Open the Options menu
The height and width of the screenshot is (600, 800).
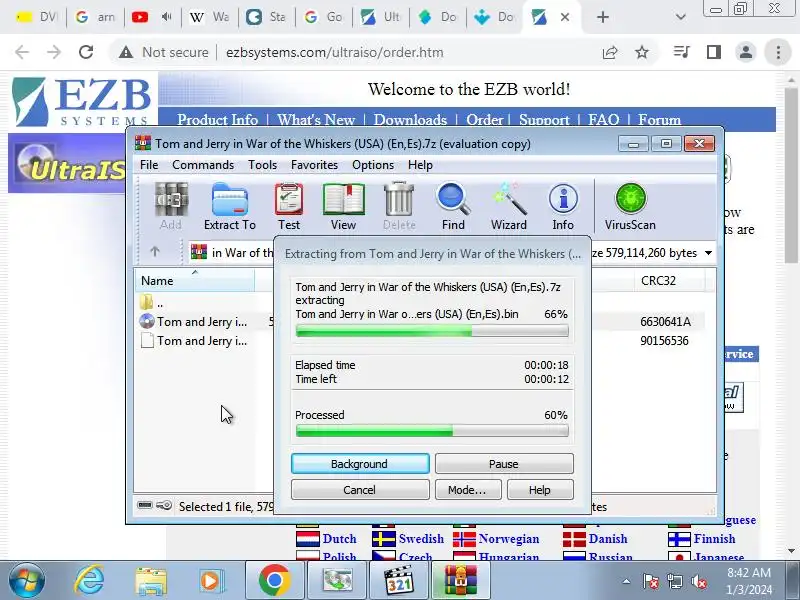pyautogui.click(x=373, y=165)
